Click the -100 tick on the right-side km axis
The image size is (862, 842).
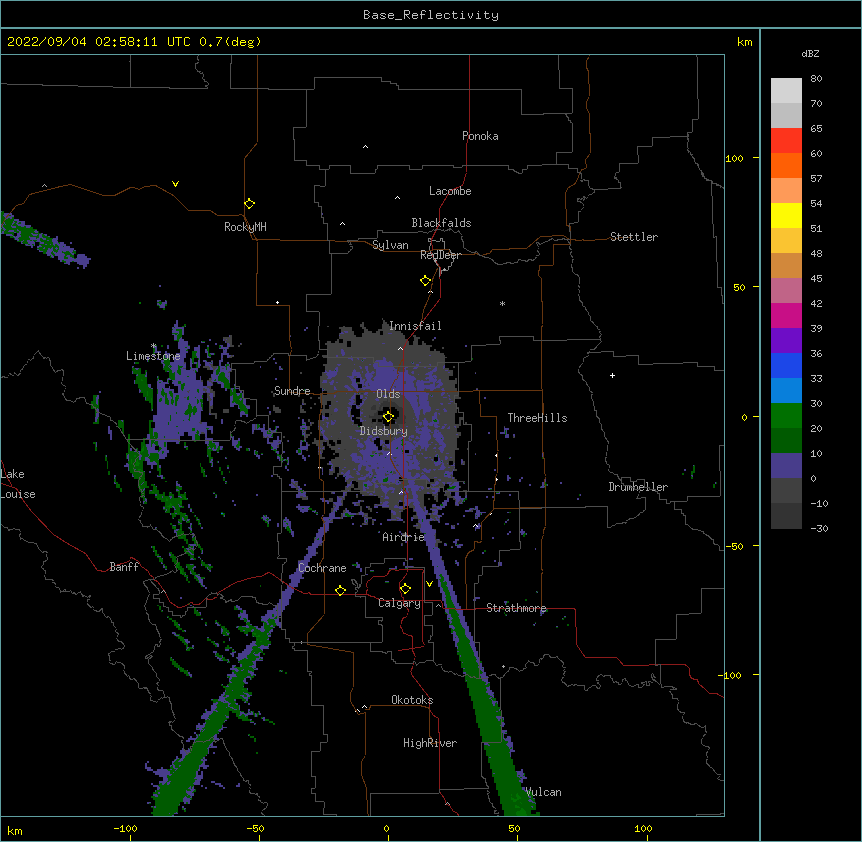click(731, 675)
